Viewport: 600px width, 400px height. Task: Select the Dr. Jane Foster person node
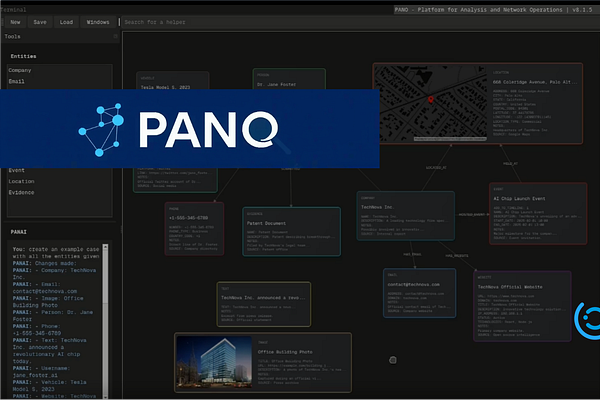tap(289, 79)
